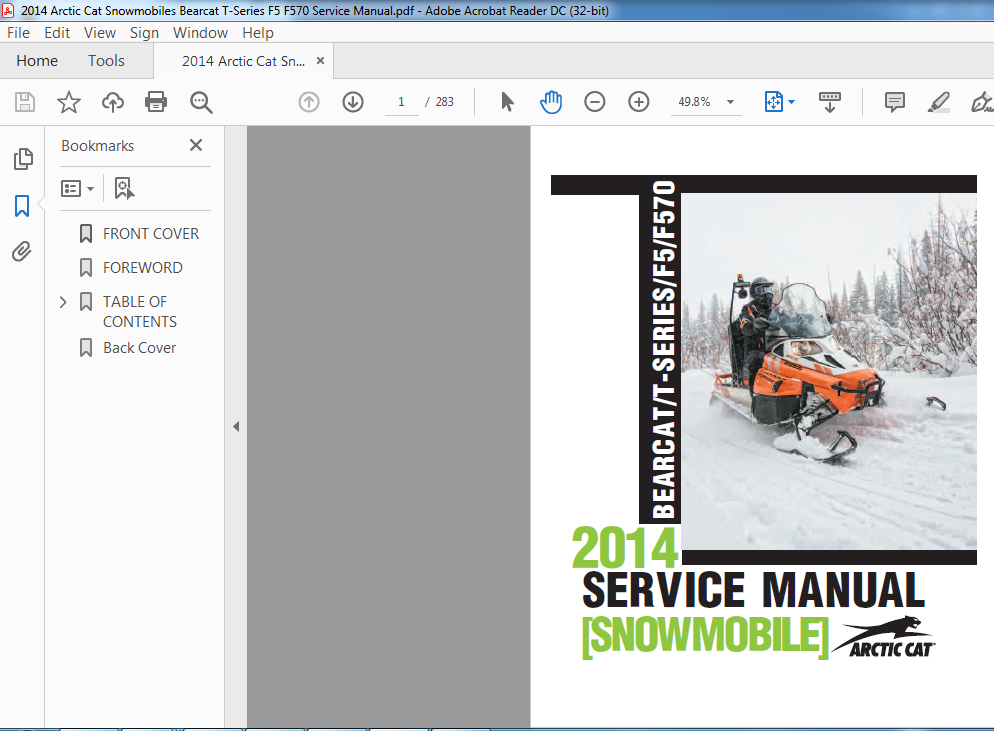Click the Save file icon
This screenshot has width=994, height=731.
click(x=25, y=102)
